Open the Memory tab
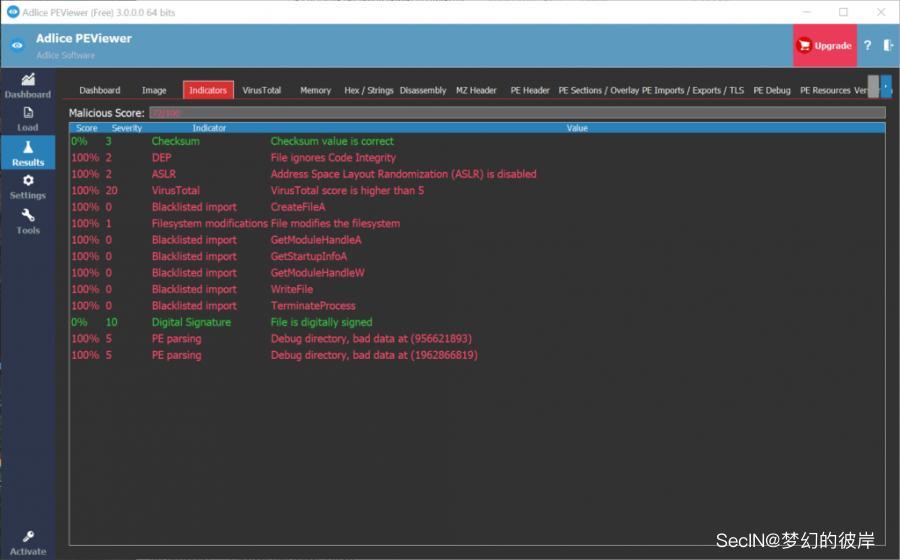This screenshot has width=900, height=560. pyautogui.click(x=316, y=90)
